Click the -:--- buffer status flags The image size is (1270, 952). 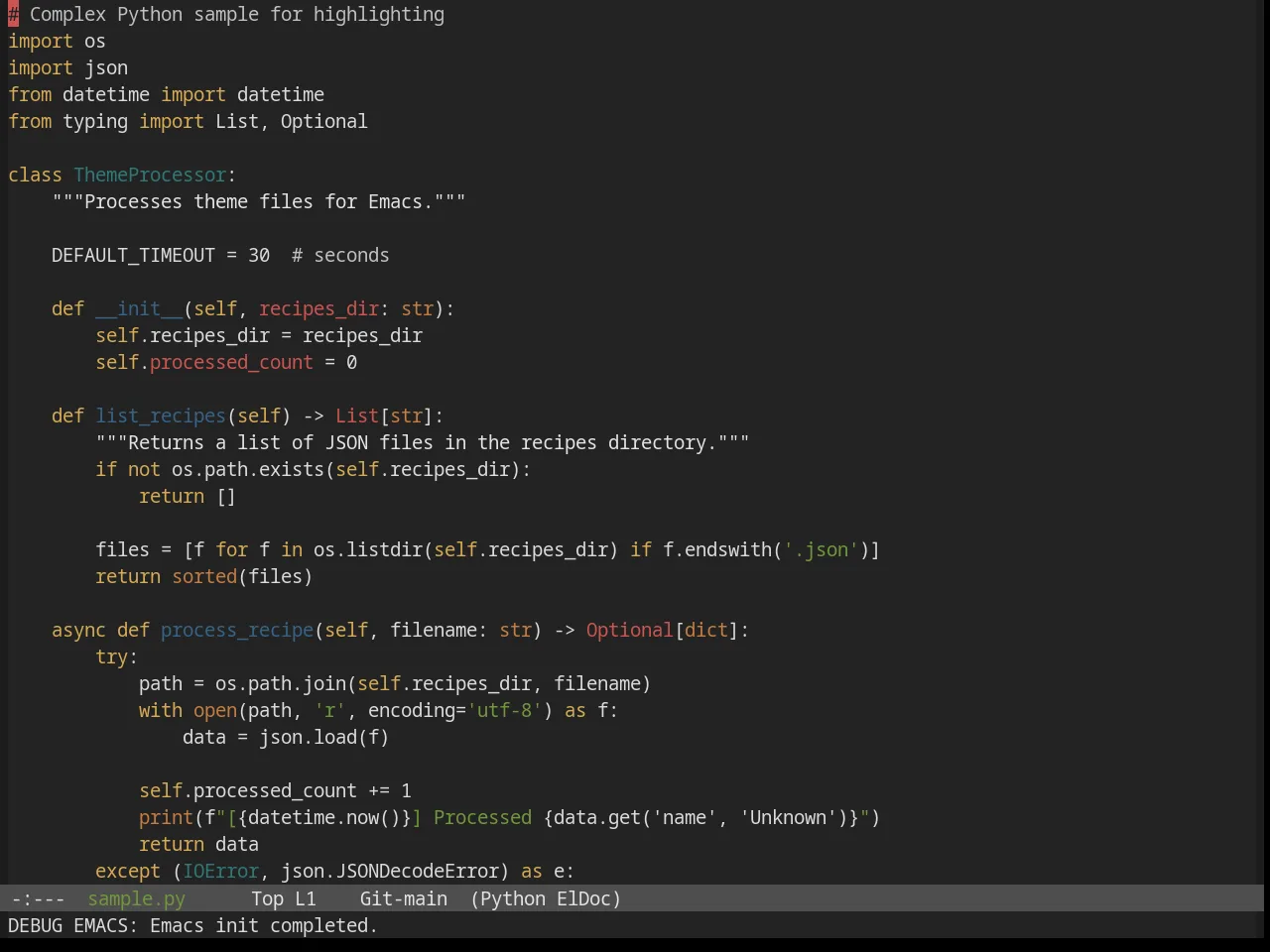pyautogui.click(x=38, y=898)
